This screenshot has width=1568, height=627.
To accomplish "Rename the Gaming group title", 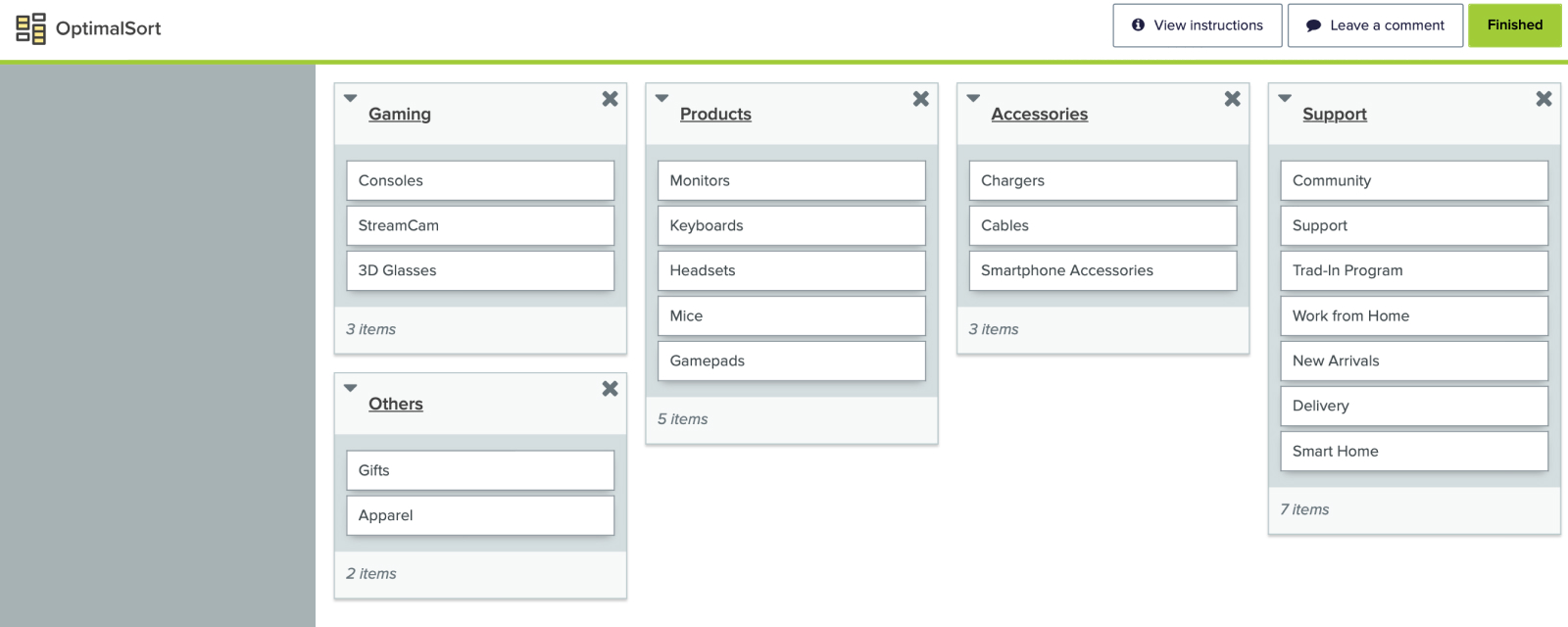I will pyautogui.click(x=400, y=114).
